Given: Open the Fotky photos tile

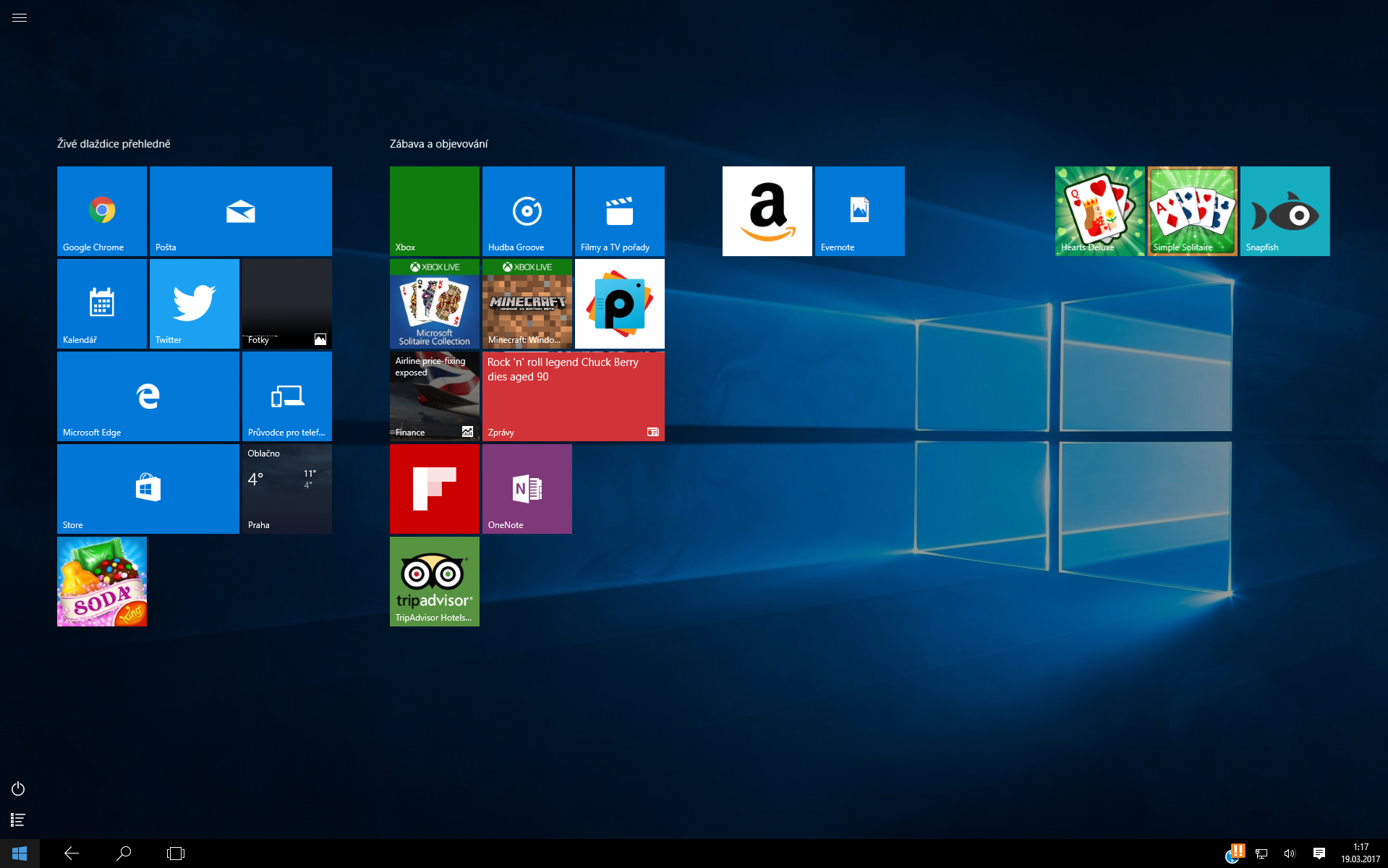Looking at the screenshot, I should (x=287, y=304).
